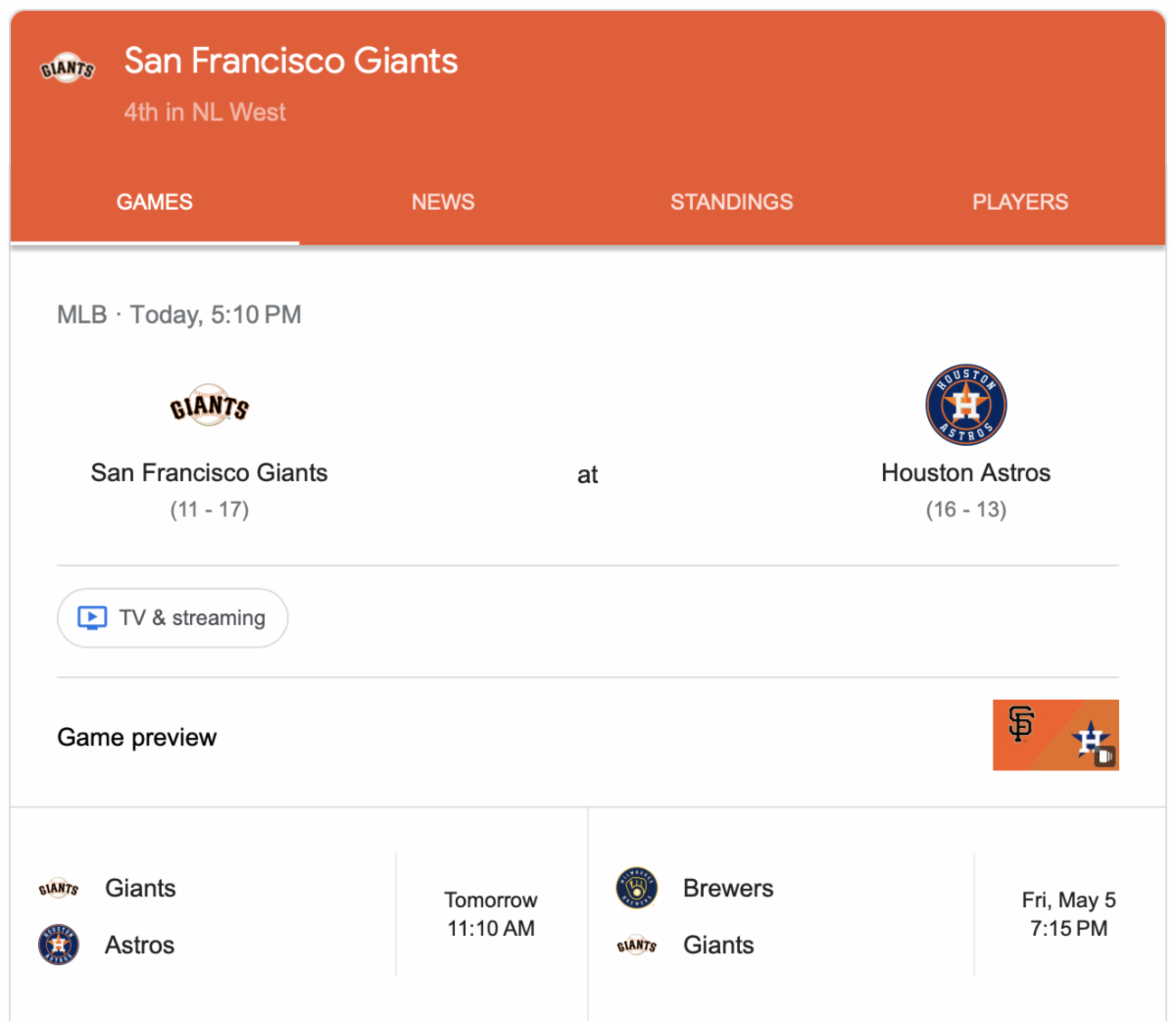Click Giants logo in tomorrow's game card
Screen dimensions: 1176x1021
(59, 889)
